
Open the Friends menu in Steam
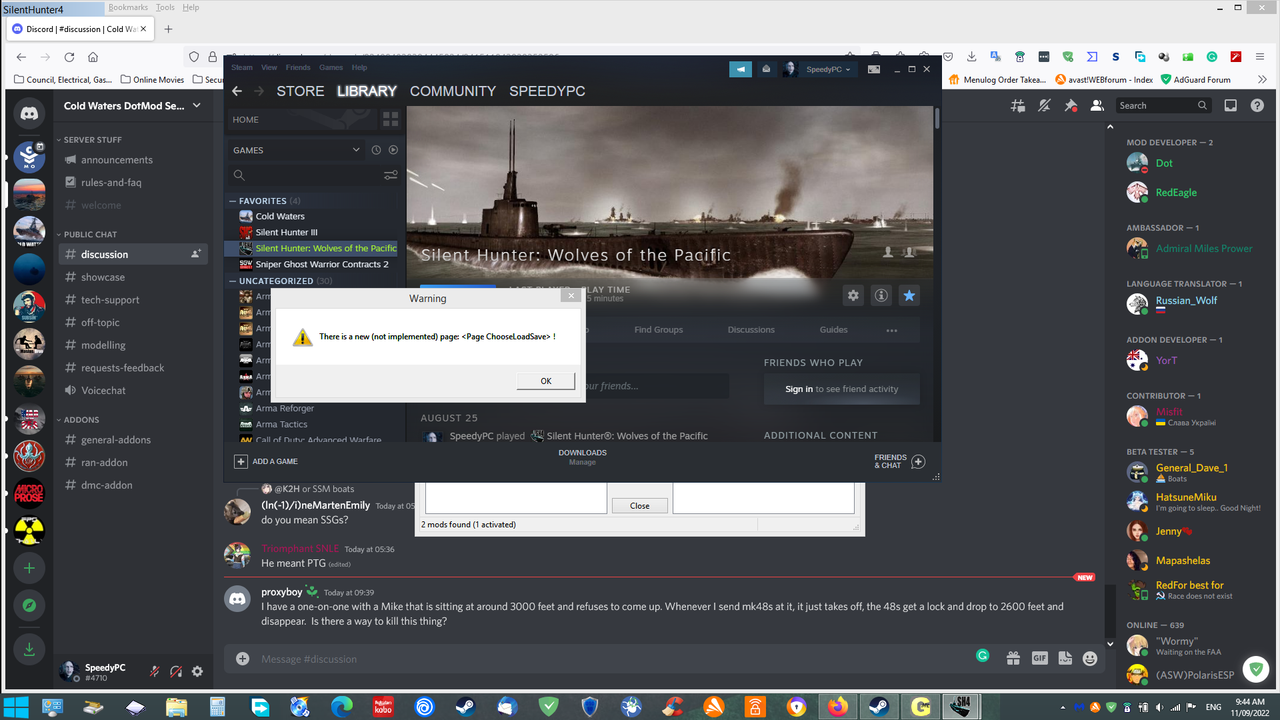coord(298,68)
